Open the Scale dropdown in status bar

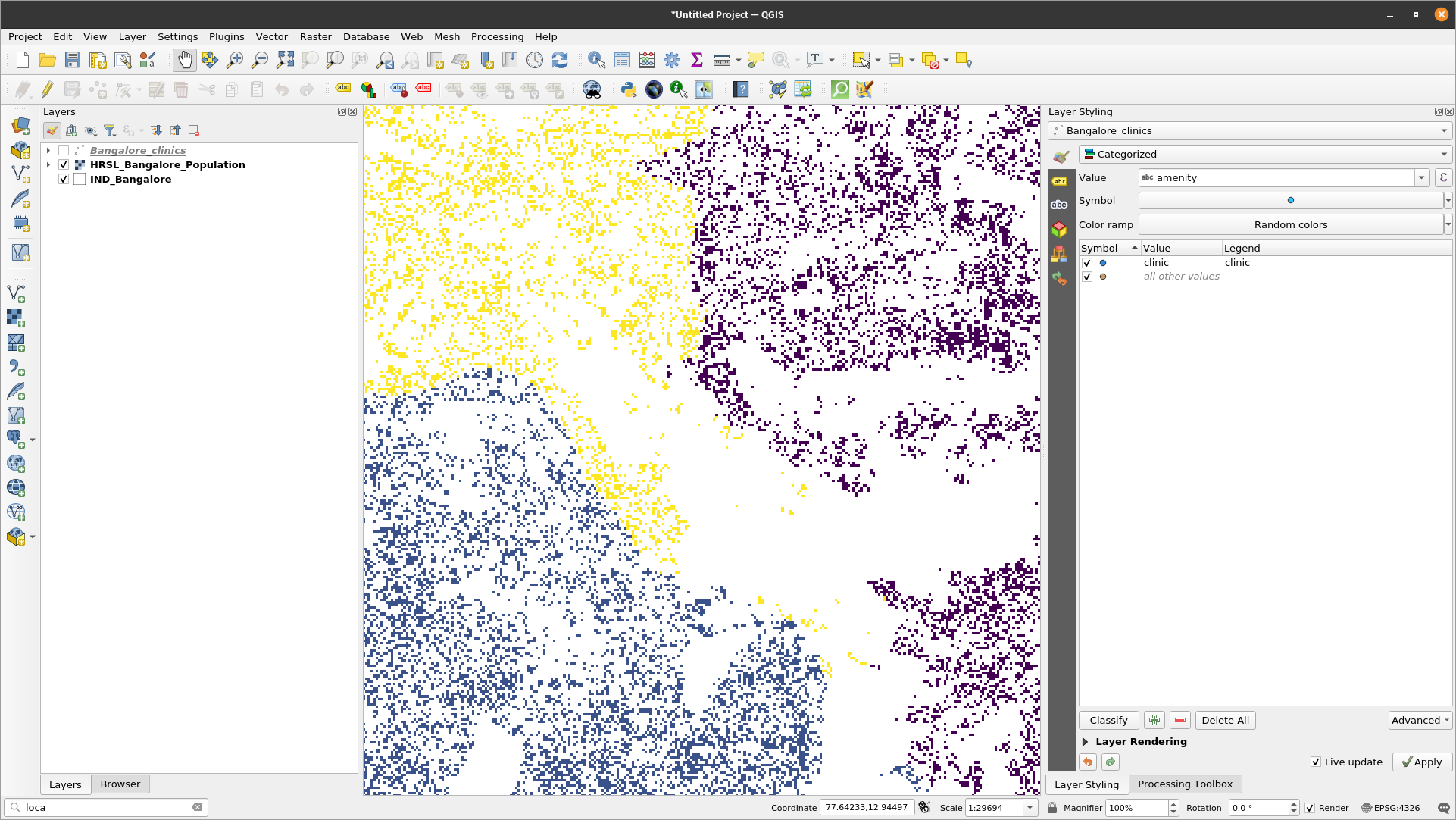(x=1030, y=808)
